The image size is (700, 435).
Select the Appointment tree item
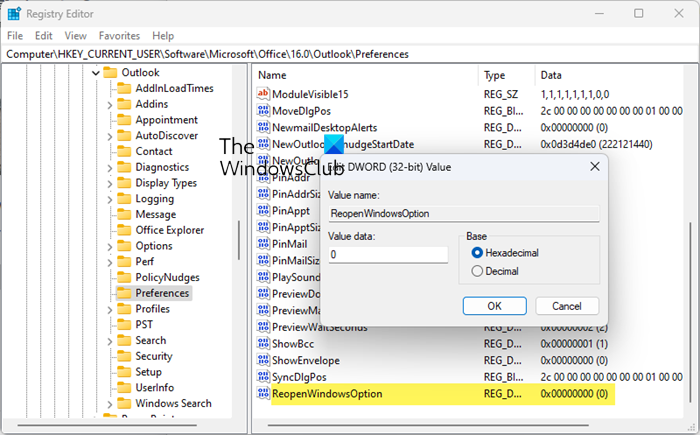pyautogui.click(x=166, y=120)
